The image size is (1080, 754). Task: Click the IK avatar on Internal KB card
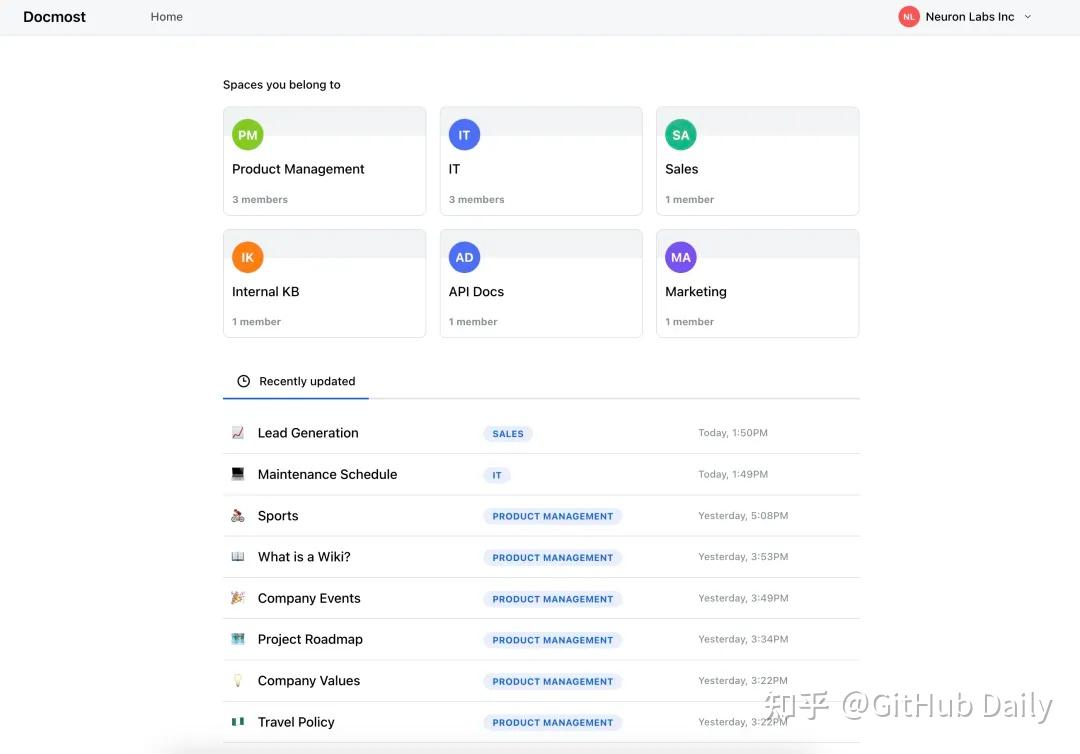pyautogui.click(x=247, y=258)
